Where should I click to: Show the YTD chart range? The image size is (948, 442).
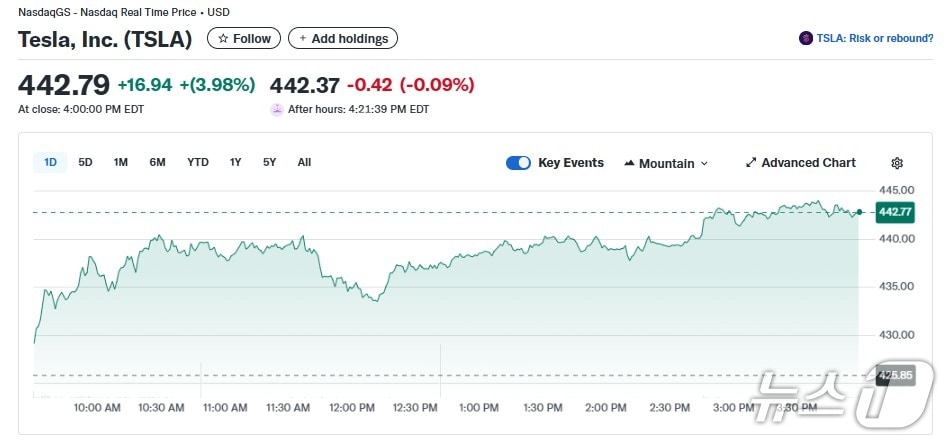click(x=198, y=162)
